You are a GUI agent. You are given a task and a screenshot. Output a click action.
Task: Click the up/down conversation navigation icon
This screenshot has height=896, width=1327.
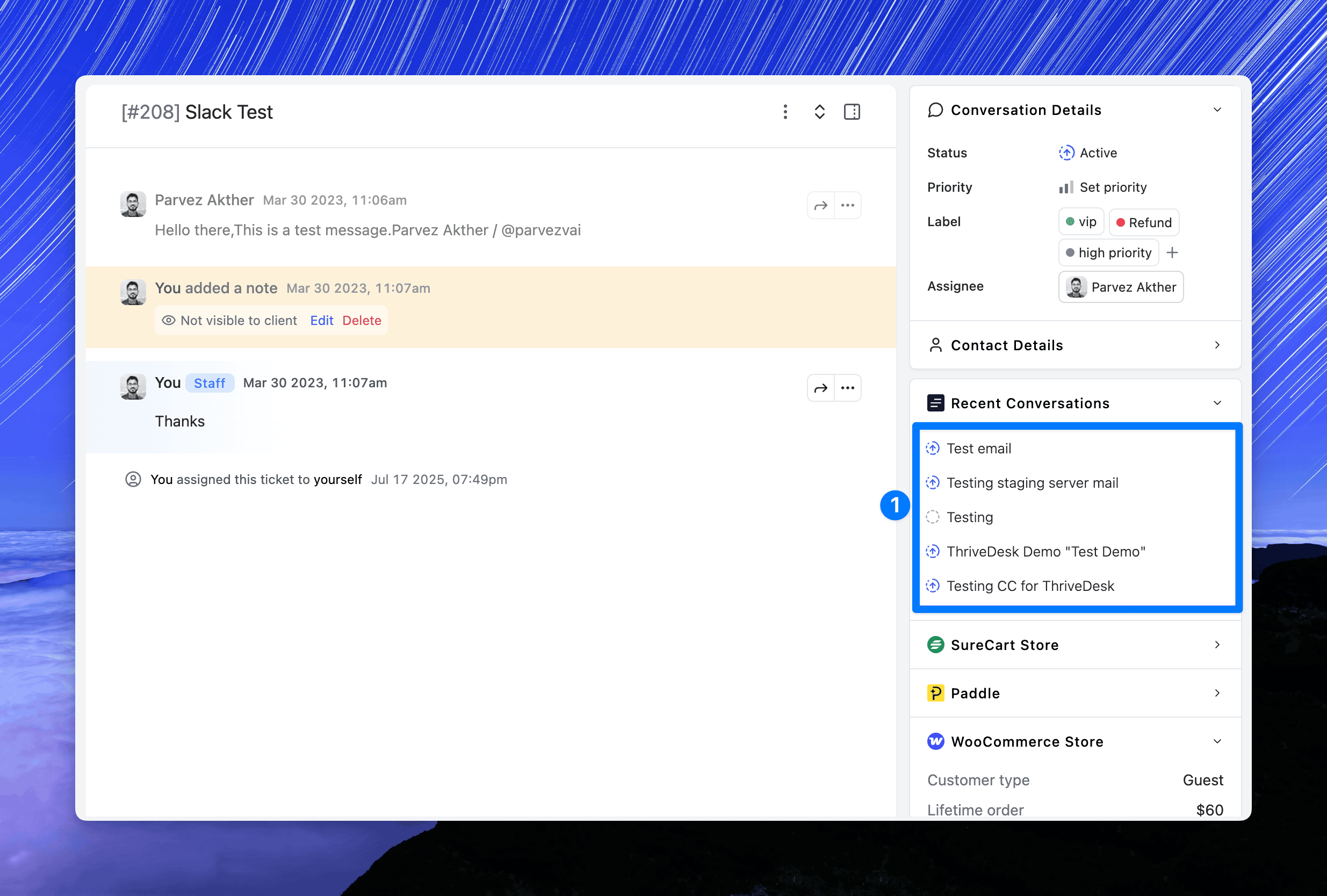click(x=819, y=112)
